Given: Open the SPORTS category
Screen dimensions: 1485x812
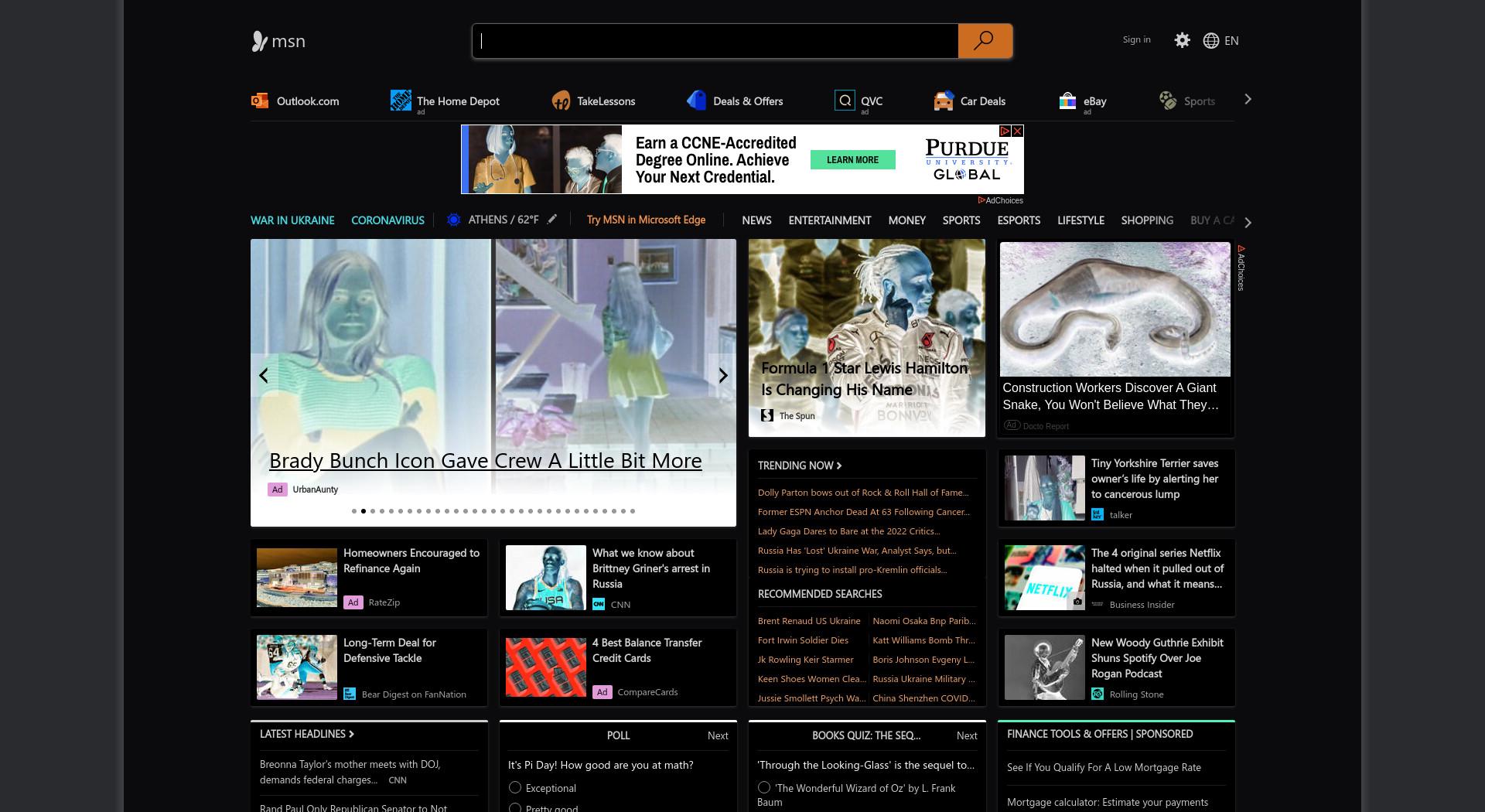Looking at the screenshot, I should point(961,220).
